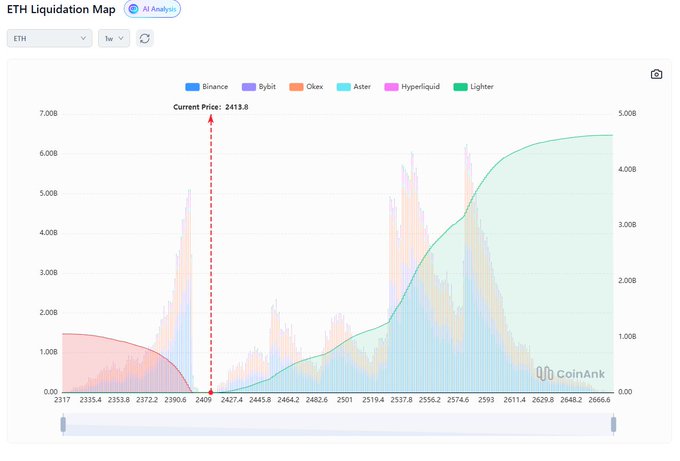Click the right range slider handle

pyautogui.click(x=613, y=425)
